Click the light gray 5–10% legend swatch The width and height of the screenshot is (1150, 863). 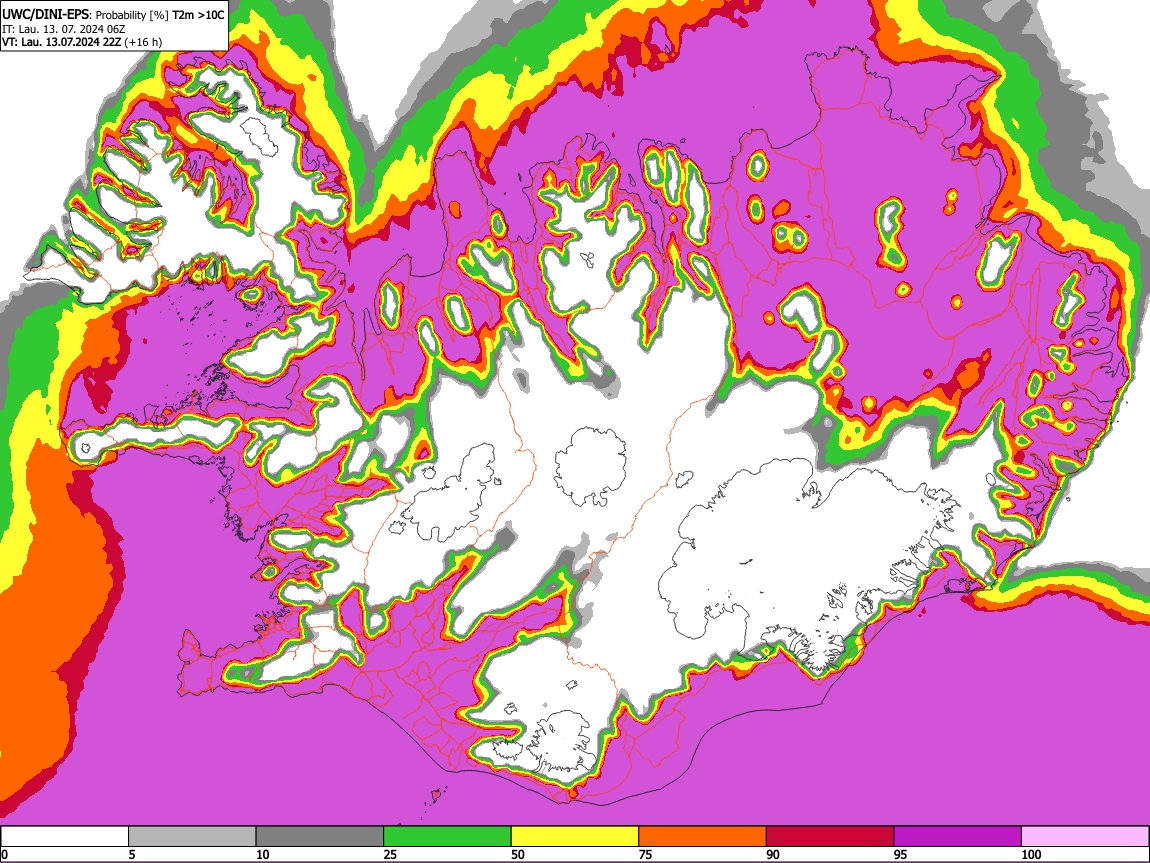tap(192, 837)
